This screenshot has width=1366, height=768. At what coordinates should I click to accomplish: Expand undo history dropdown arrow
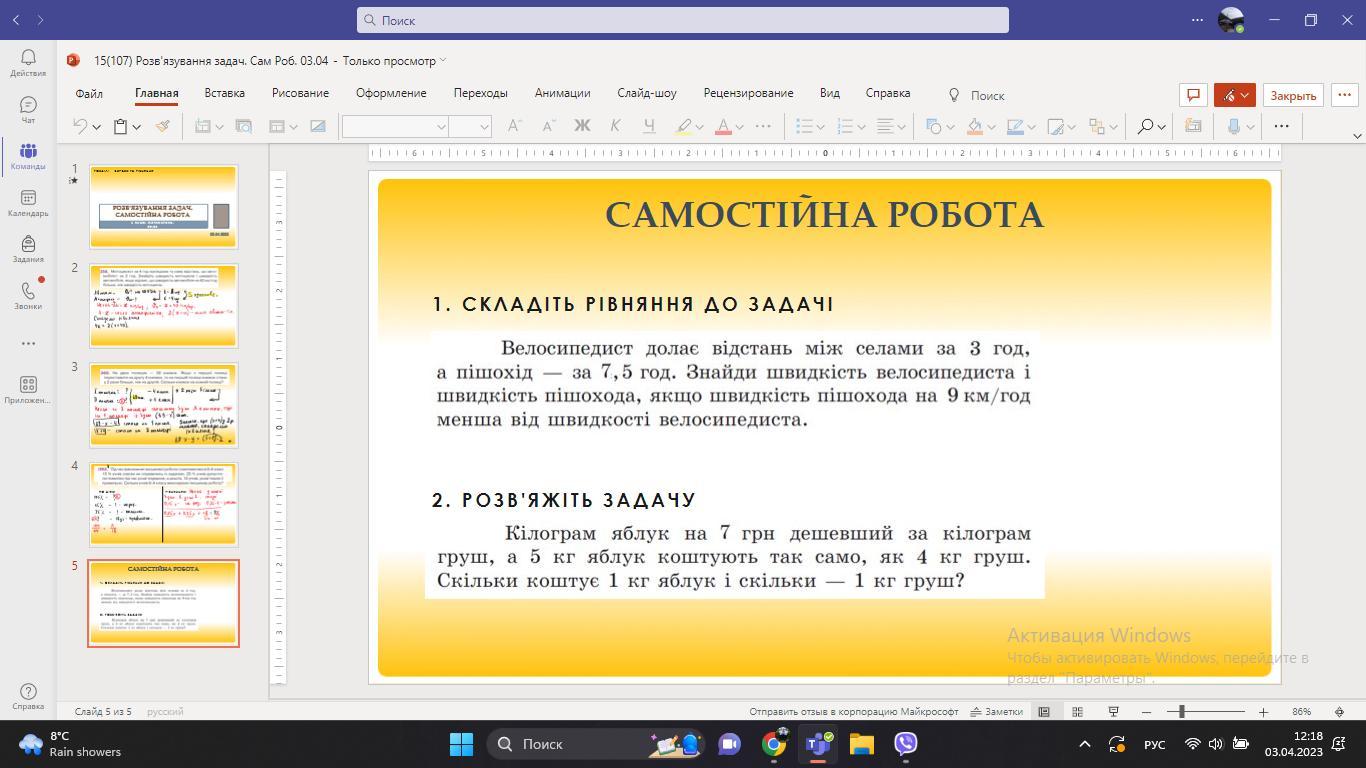coord(96,127)
